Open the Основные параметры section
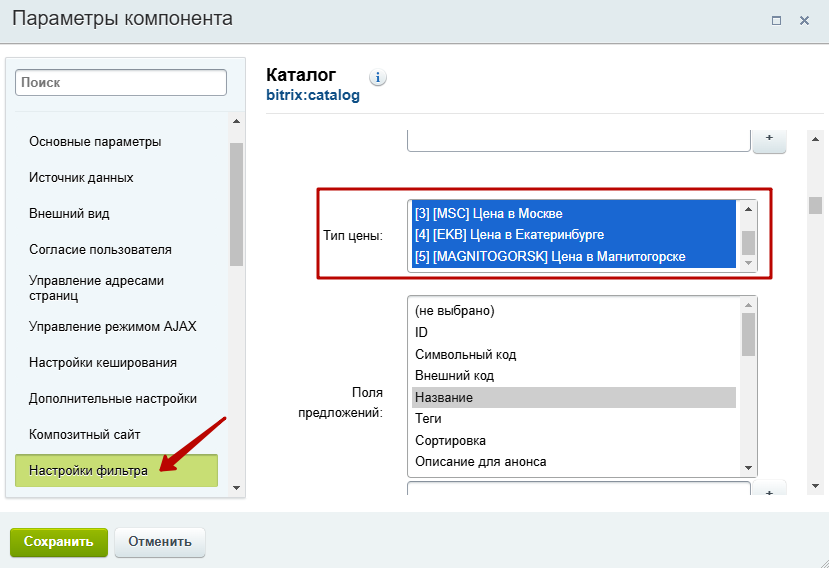The height and width of the screenshot is (568, 829). coord(95,142)
